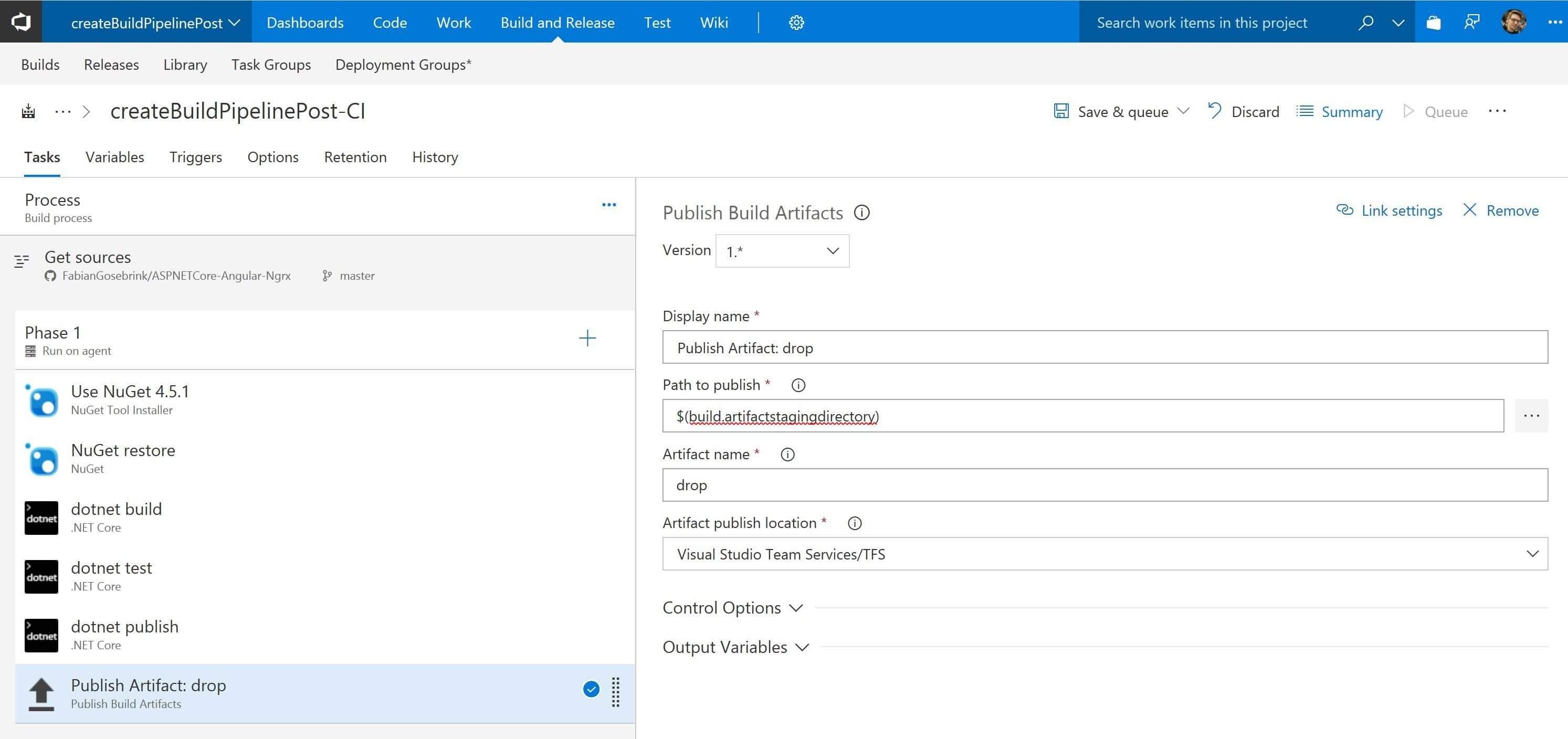Switch to the History tab
Viewport: 1568px width, 739px height.
click(x=435, y=157)
